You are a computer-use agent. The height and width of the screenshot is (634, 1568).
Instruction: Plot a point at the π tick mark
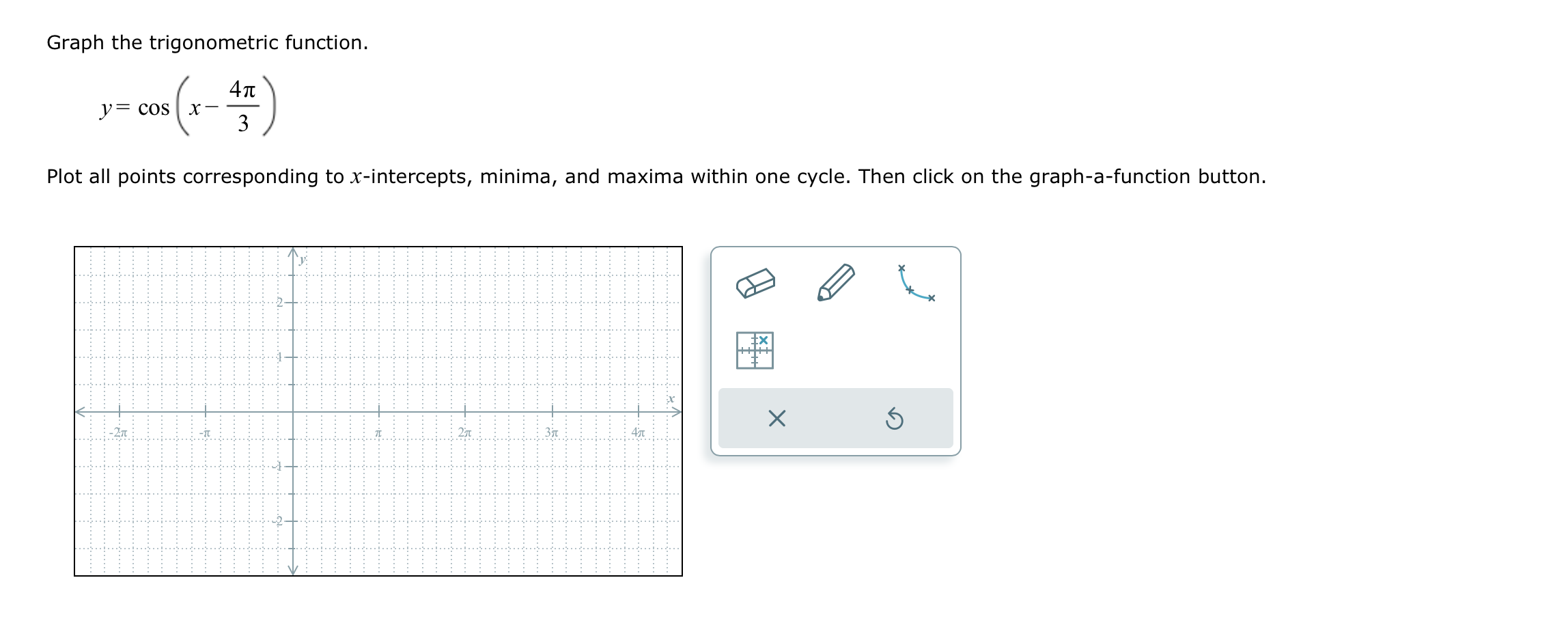tap(379, 413)
